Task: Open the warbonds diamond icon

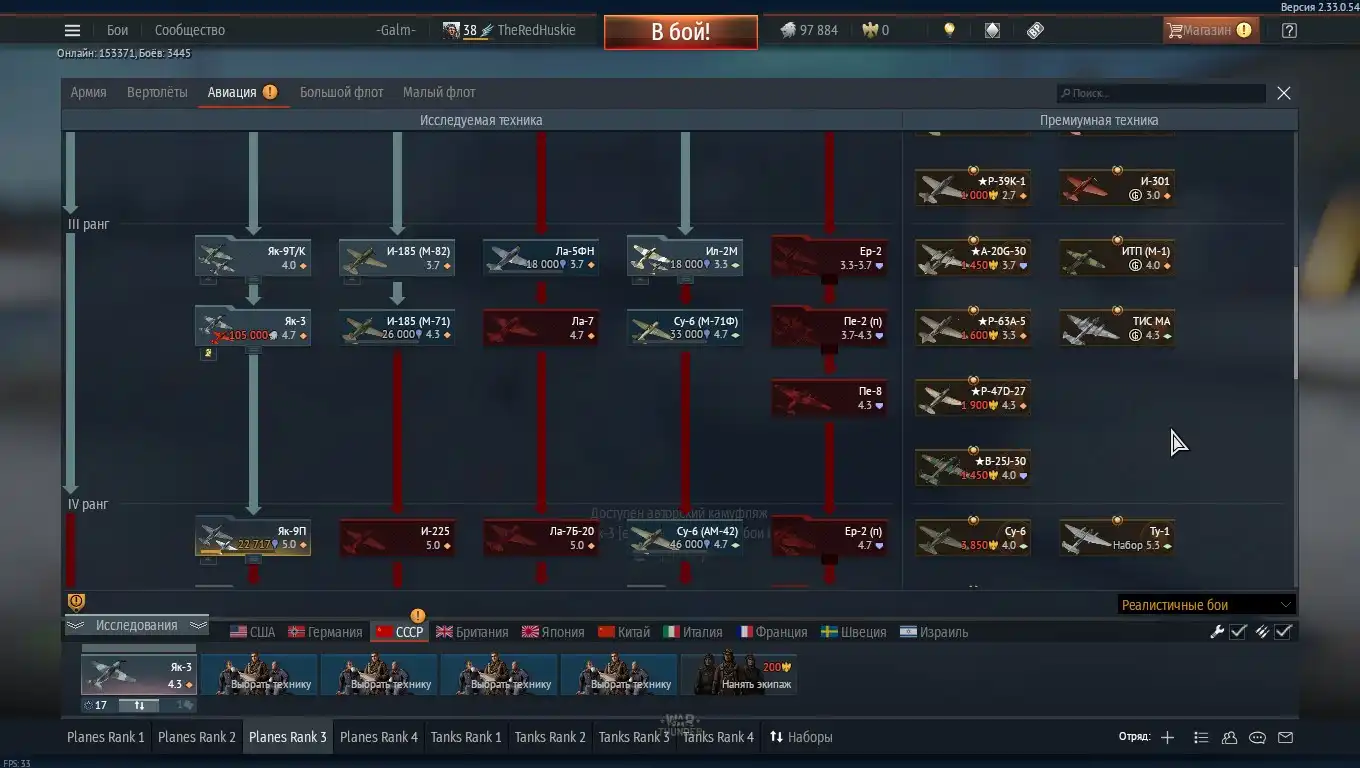Action: point(992,30)
